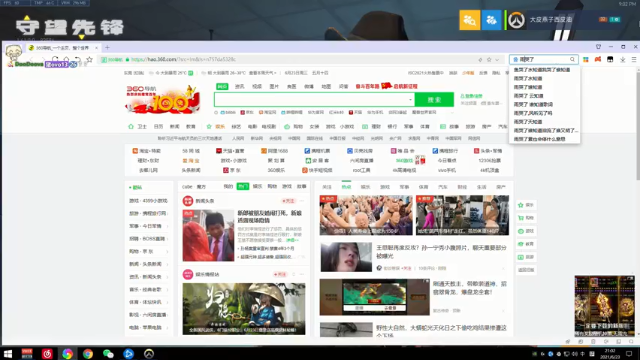Expand sidebar item 新闻·头条新闻 arrow
The image size is (640, 360).
167,264
